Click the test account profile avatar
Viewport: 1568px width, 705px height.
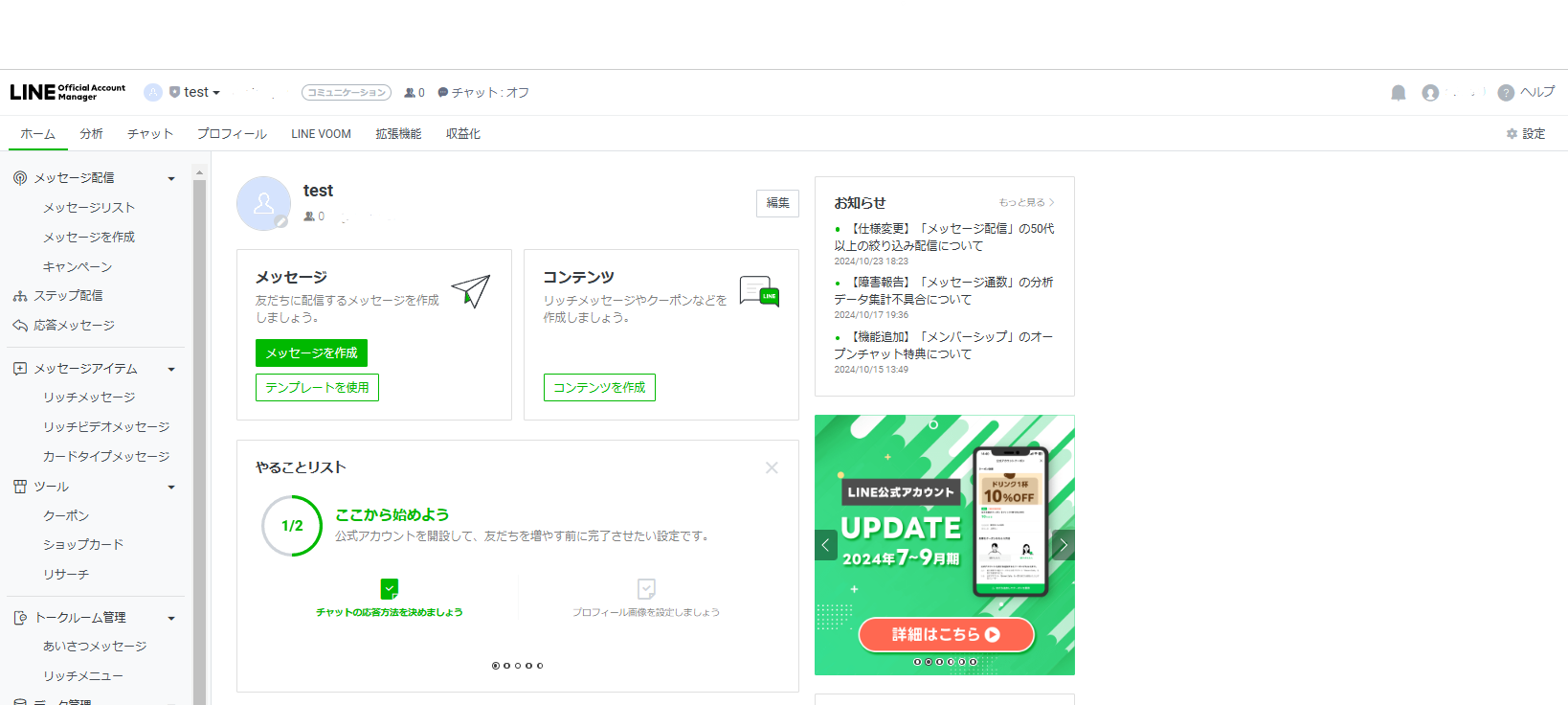(x=263, y=203)
